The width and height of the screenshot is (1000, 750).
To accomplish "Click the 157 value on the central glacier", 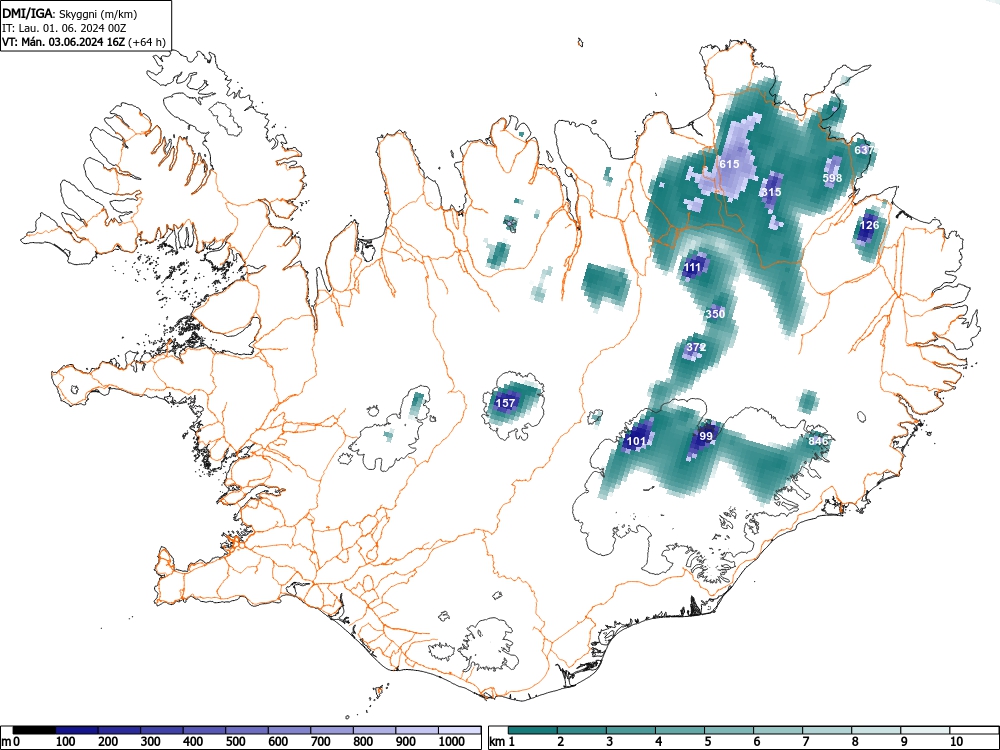I will point(505,403).
